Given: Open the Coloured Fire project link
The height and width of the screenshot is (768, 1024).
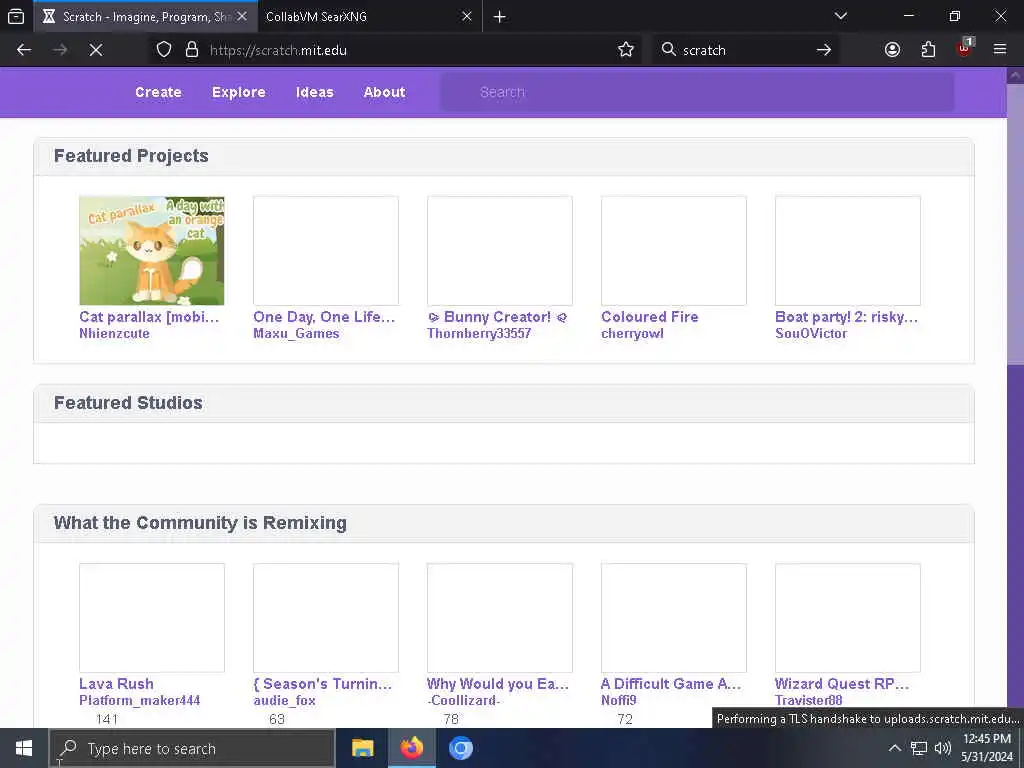Looking at the screenshot, I should coord(649,317).
